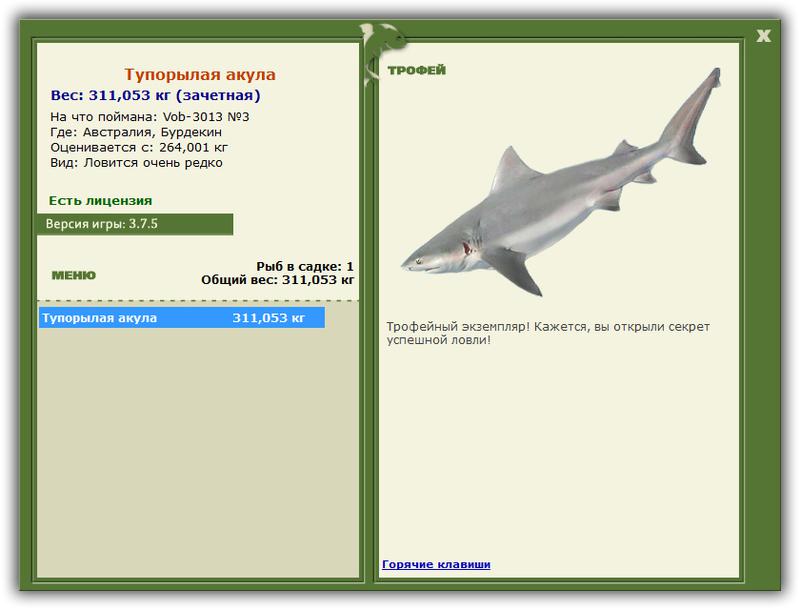Click the ТРОФЕЙ heading label
The height and width of the screenshot is (610, 800).
tap(416, 70)
